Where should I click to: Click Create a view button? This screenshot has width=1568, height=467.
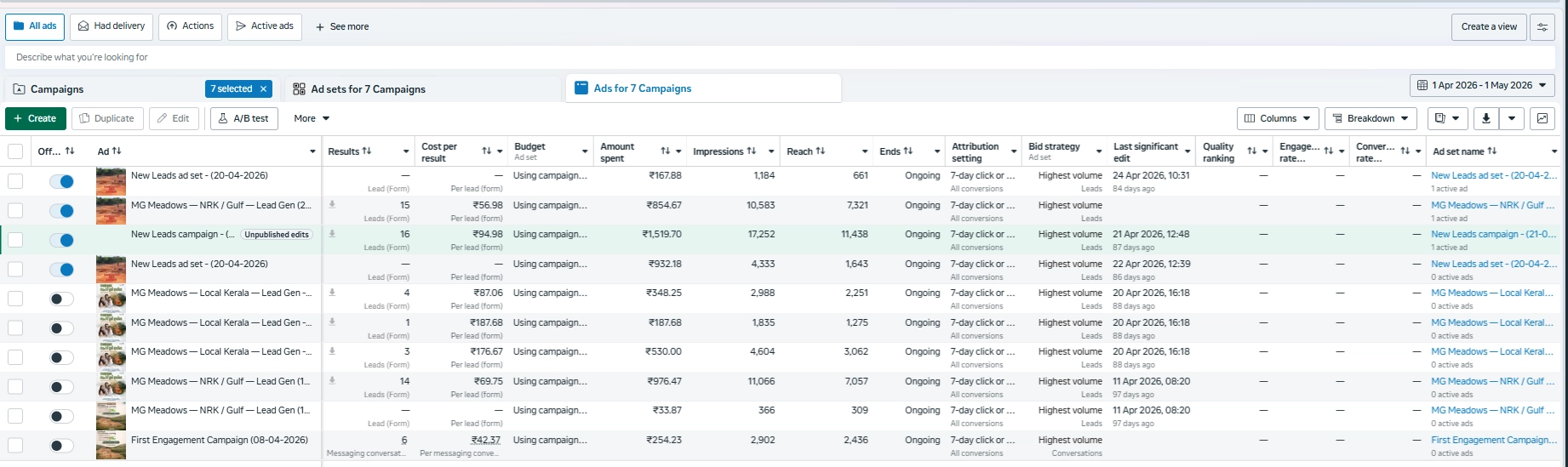pos(1489,26)
